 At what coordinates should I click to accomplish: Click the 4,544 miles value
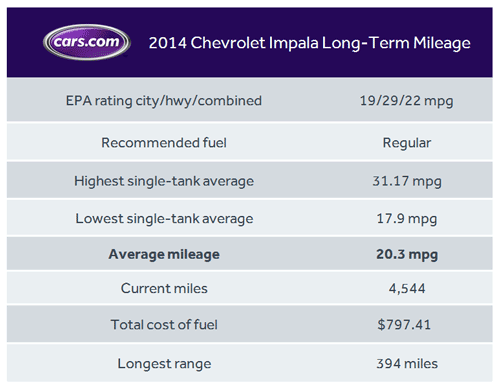[x=407, y=289]
